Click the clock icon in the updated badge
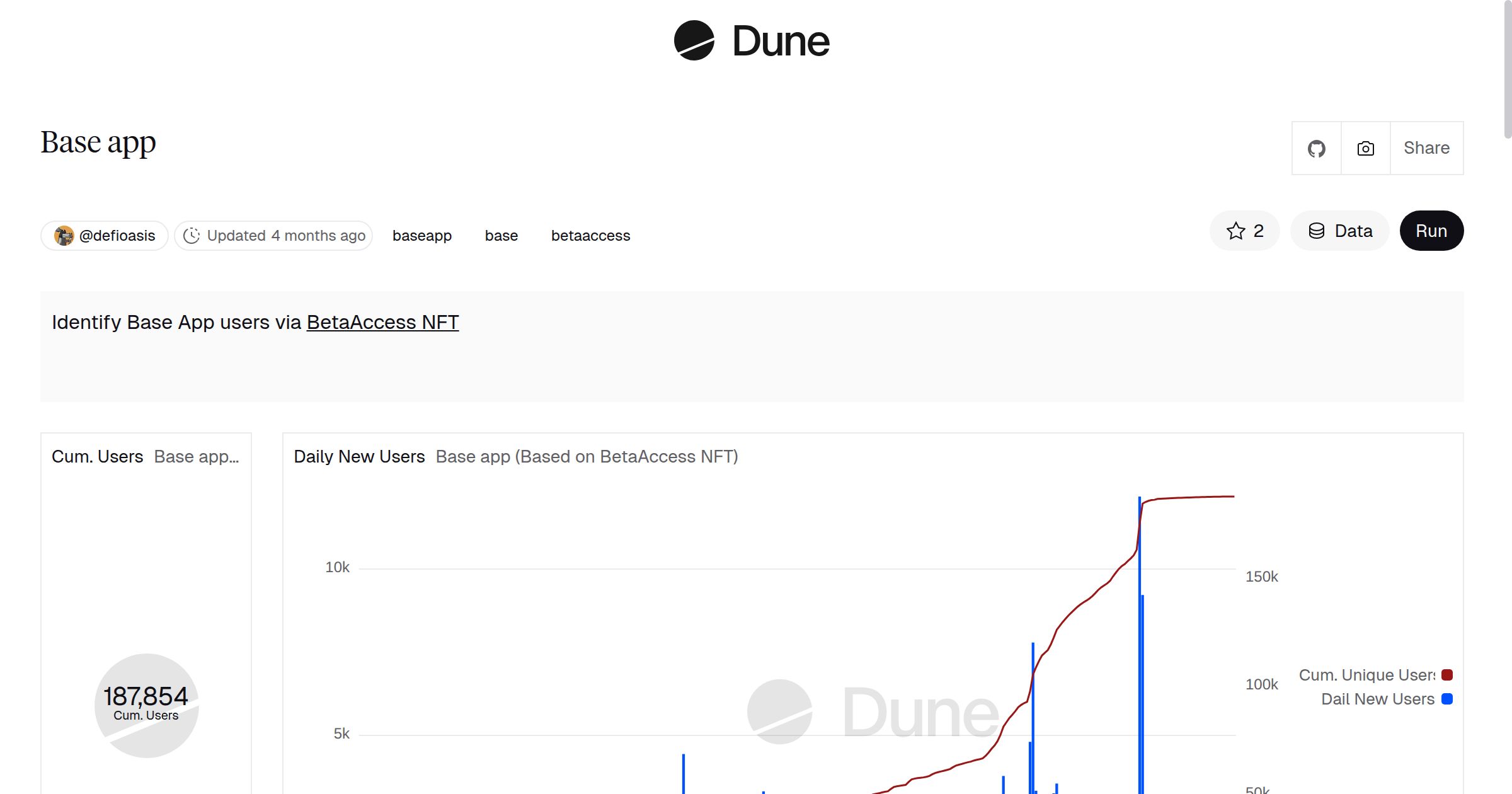1512x794 pixels. pos(193,235)
